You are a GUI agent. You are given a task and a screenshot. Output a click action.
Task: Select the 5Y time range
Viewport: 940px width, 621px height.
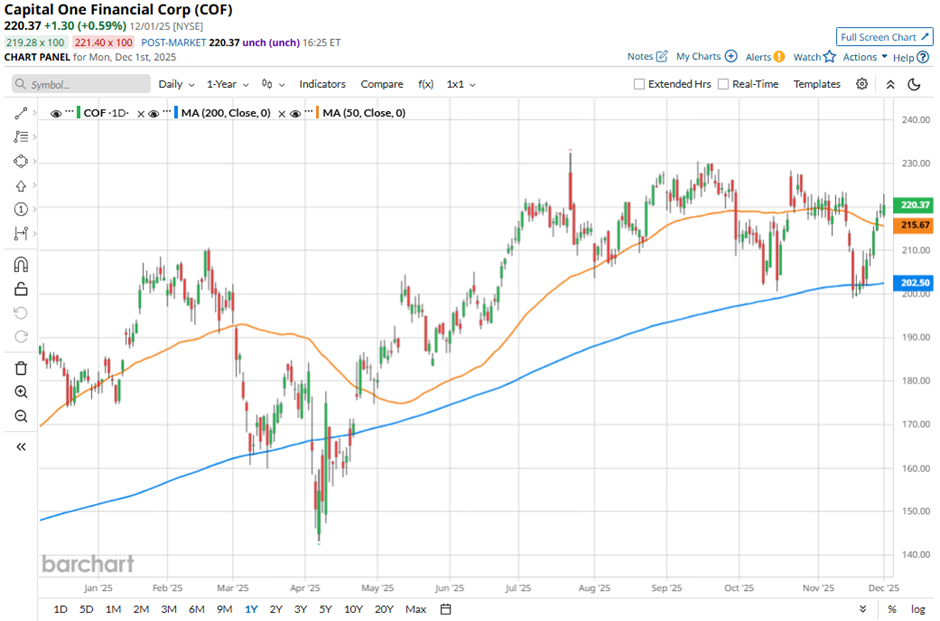[x=325, y=609]
